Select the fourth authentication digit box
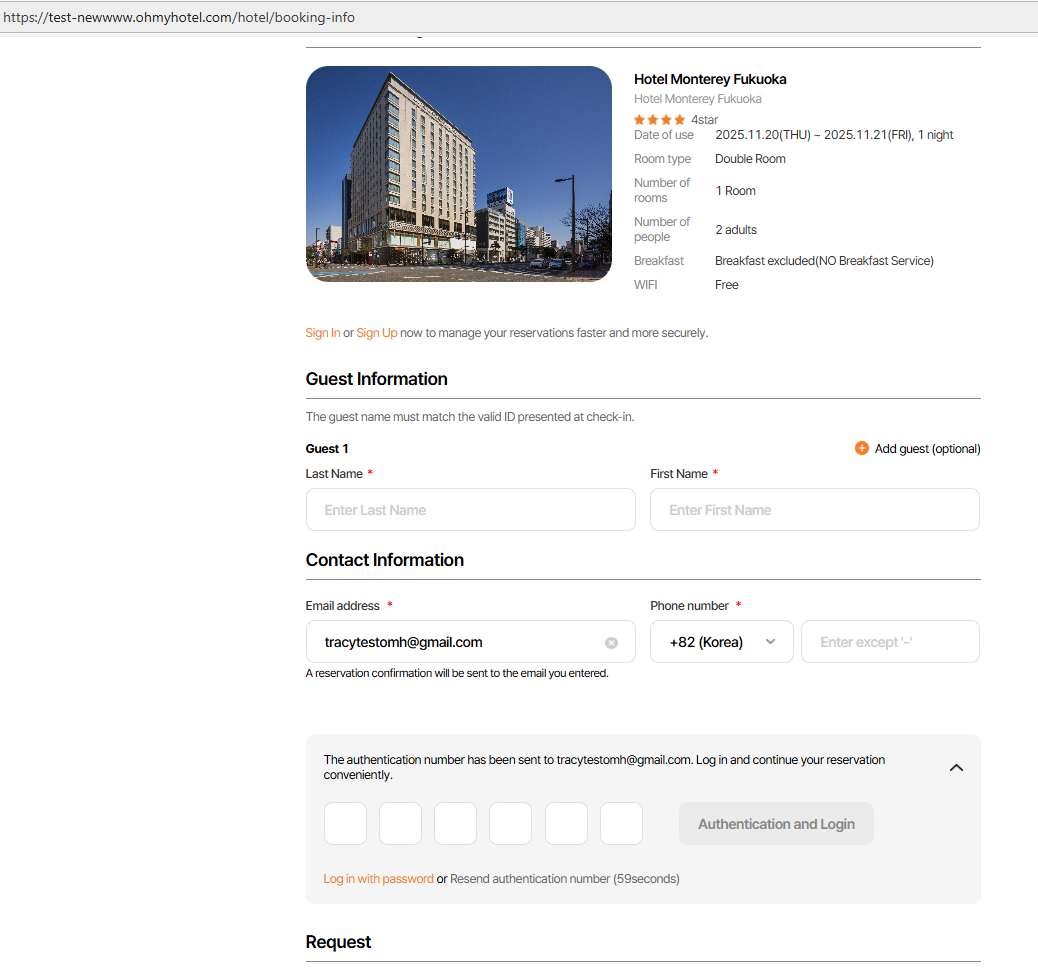 [510, 824]
